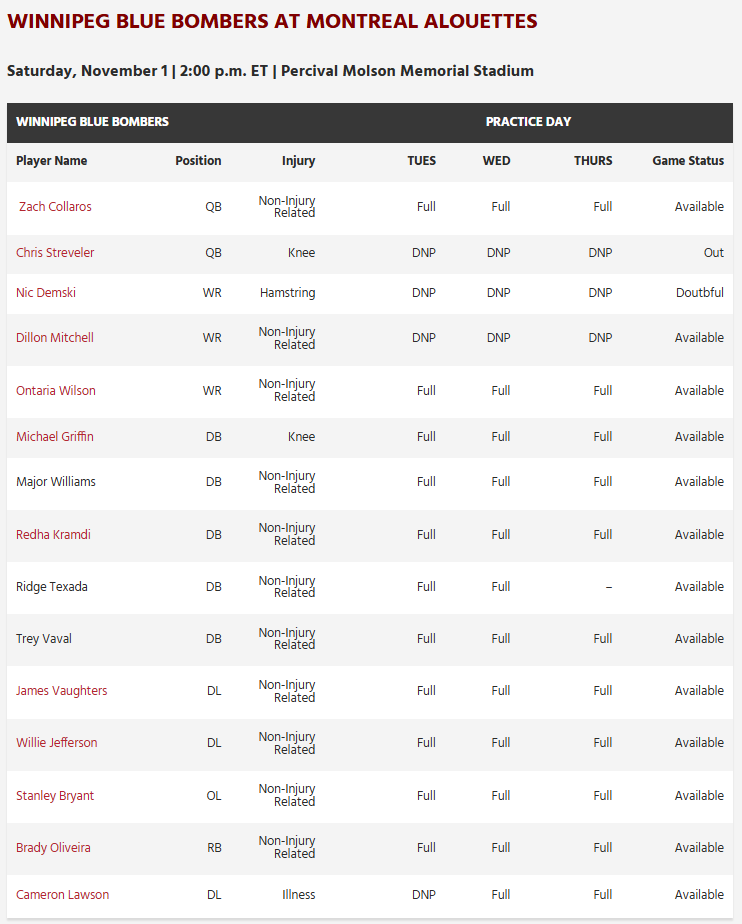Click the Michael Griffin link
Screen dimensions: 742x924
tap(55, 437)
